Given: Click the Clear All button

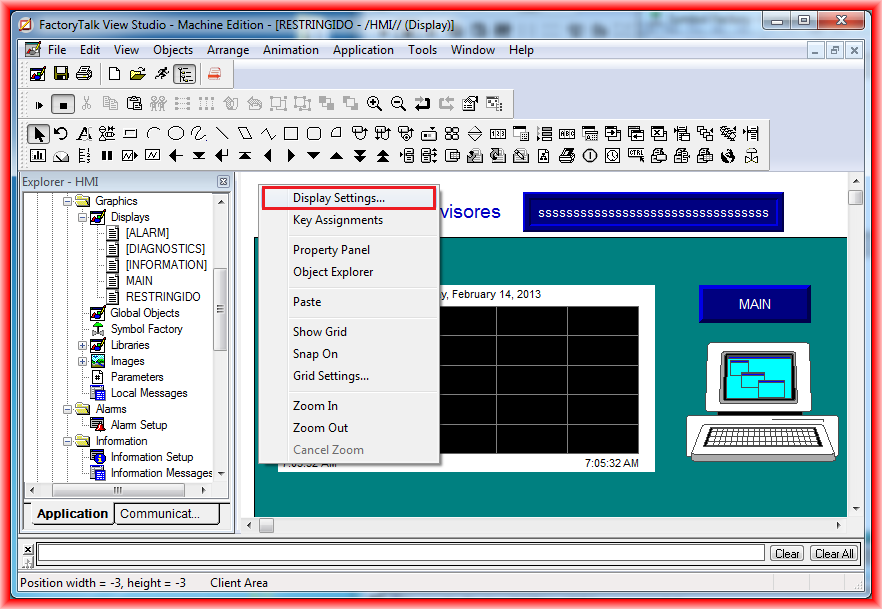Looking at the screenshot, I should pyautogui.click(x=833, y=554).
